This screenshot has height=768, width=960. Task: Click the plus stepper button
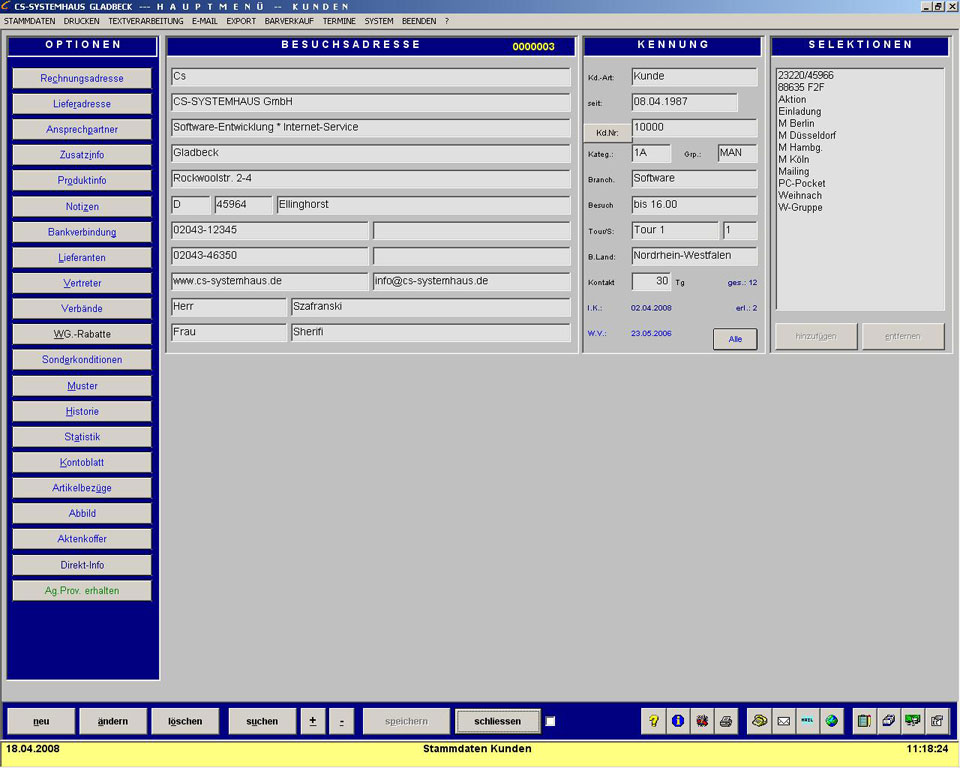point(312,721)
